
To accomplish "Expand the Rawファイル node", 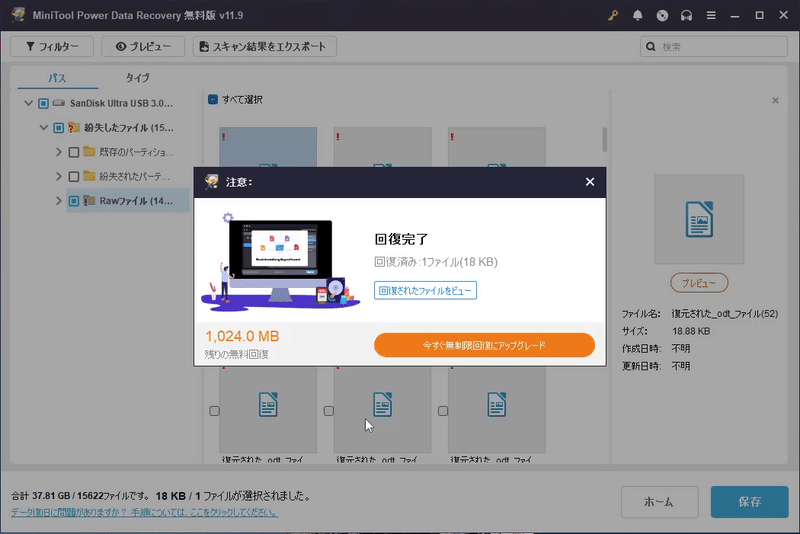I will click(x=59, y=201).
